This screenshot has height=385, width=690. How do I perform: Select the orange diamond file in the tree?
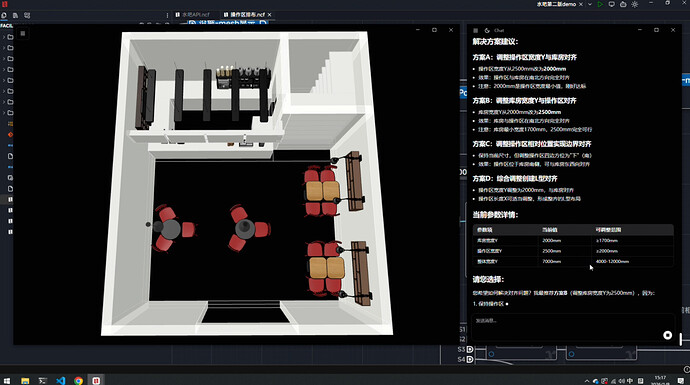[x=10, y=135]
